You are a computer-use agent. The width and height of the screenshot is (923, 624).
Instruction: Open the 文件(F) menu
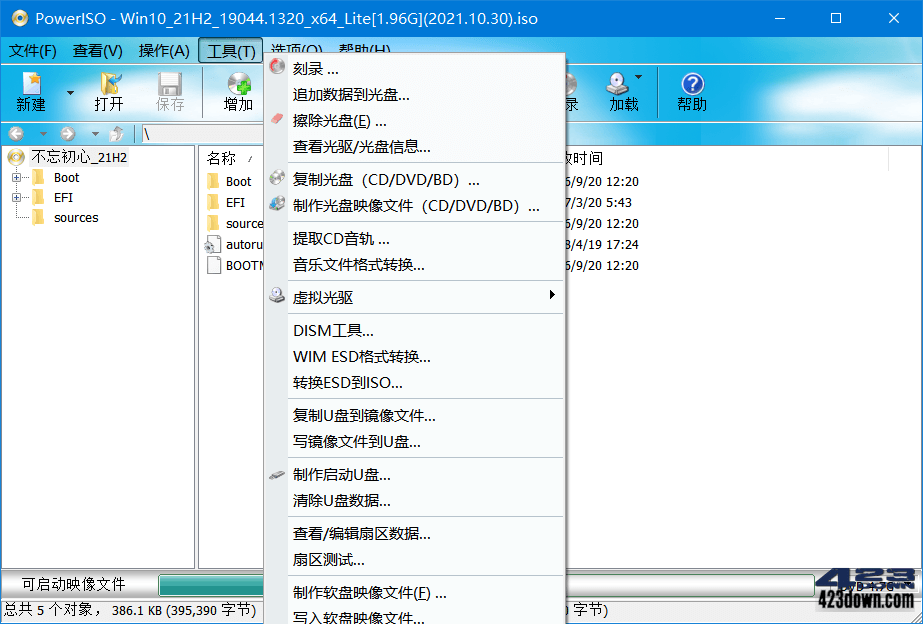(32, 50)
